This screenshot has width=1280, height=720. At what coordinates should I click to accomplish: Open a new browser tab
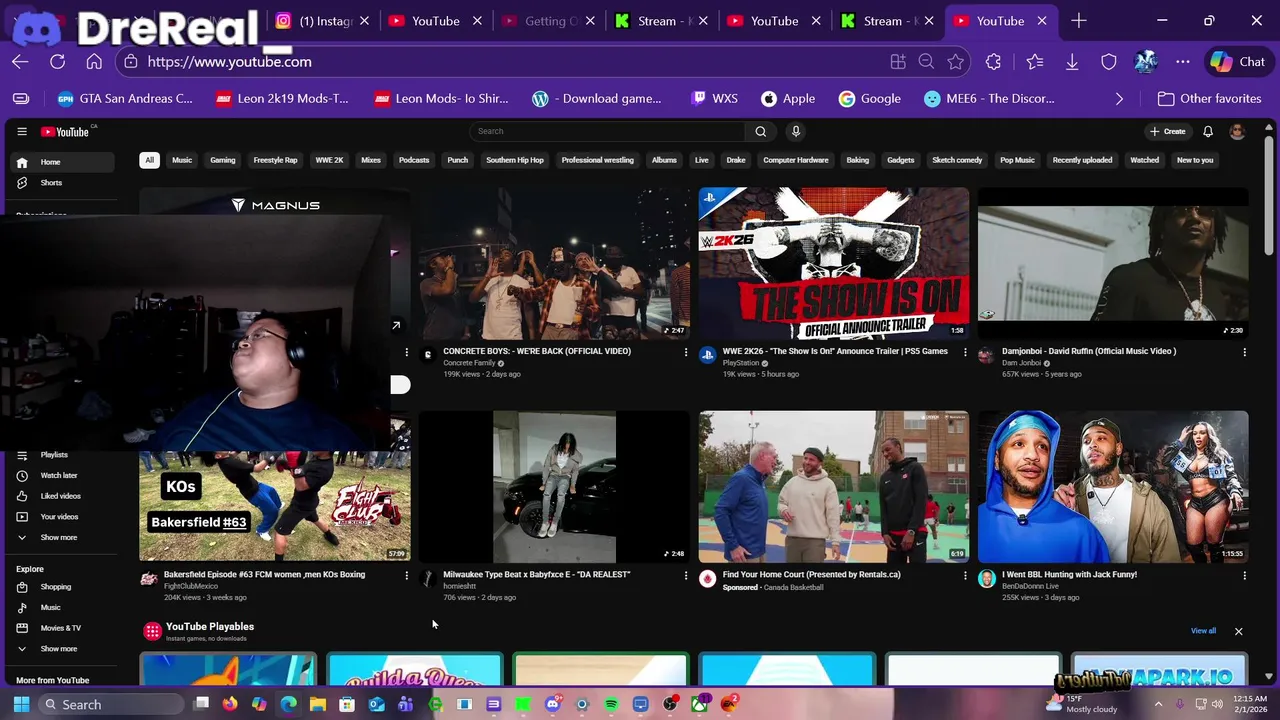(1078, 21)
